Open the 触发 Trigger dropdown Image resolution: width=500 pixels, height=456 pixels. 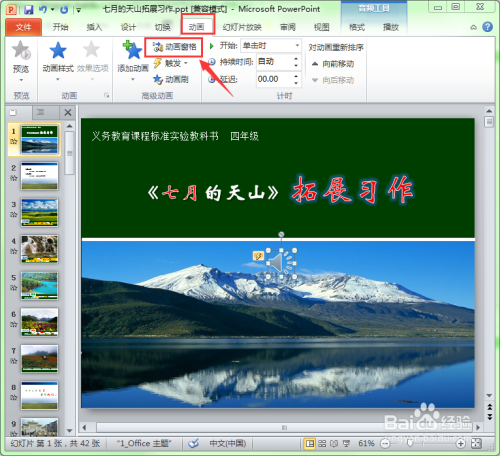click(x=170, y=63)
